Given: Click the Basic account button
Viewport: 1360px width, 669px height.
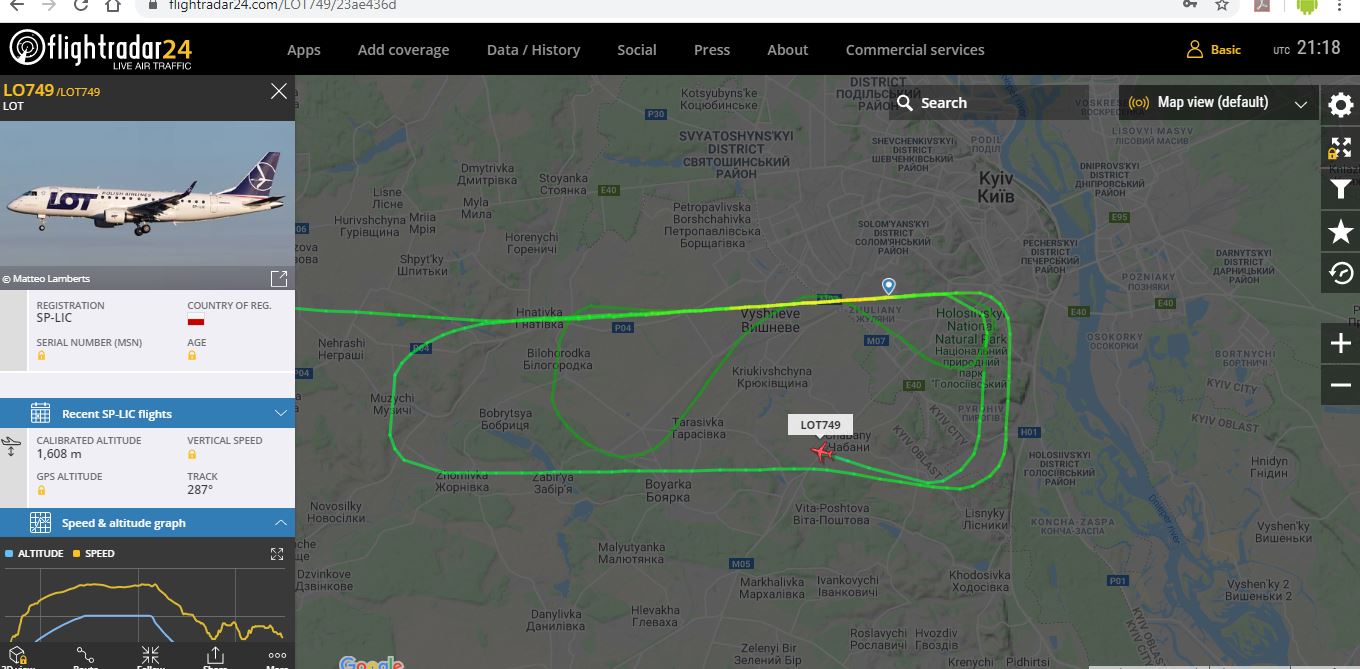Looking at the screenshot, I should point(1214,49).
